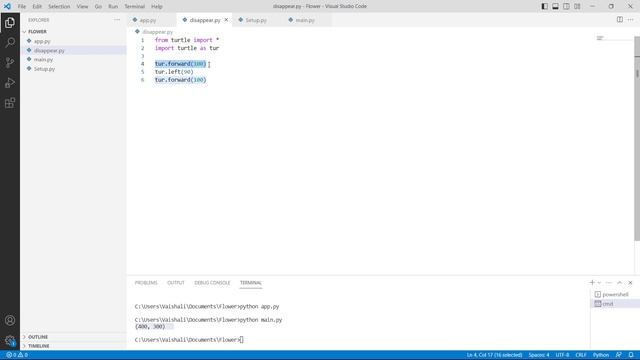
Task: Open the Terminal menu
Action: (x=135, y=6)
